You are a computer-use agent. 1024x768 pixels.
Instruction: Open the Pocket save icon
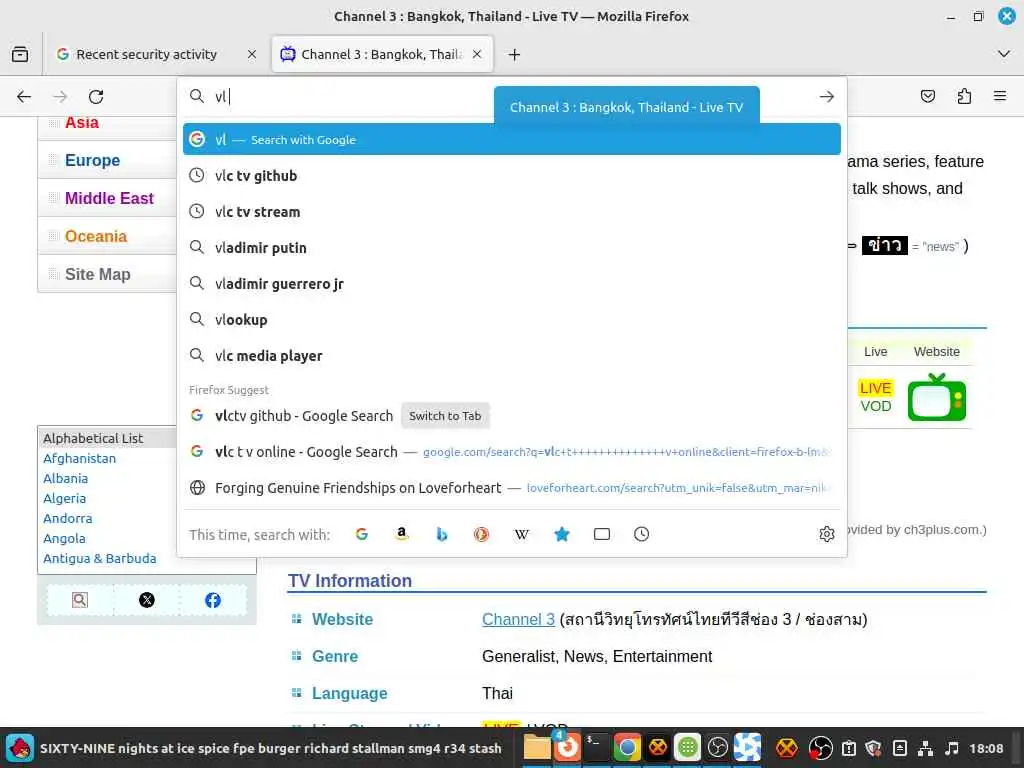927,97
